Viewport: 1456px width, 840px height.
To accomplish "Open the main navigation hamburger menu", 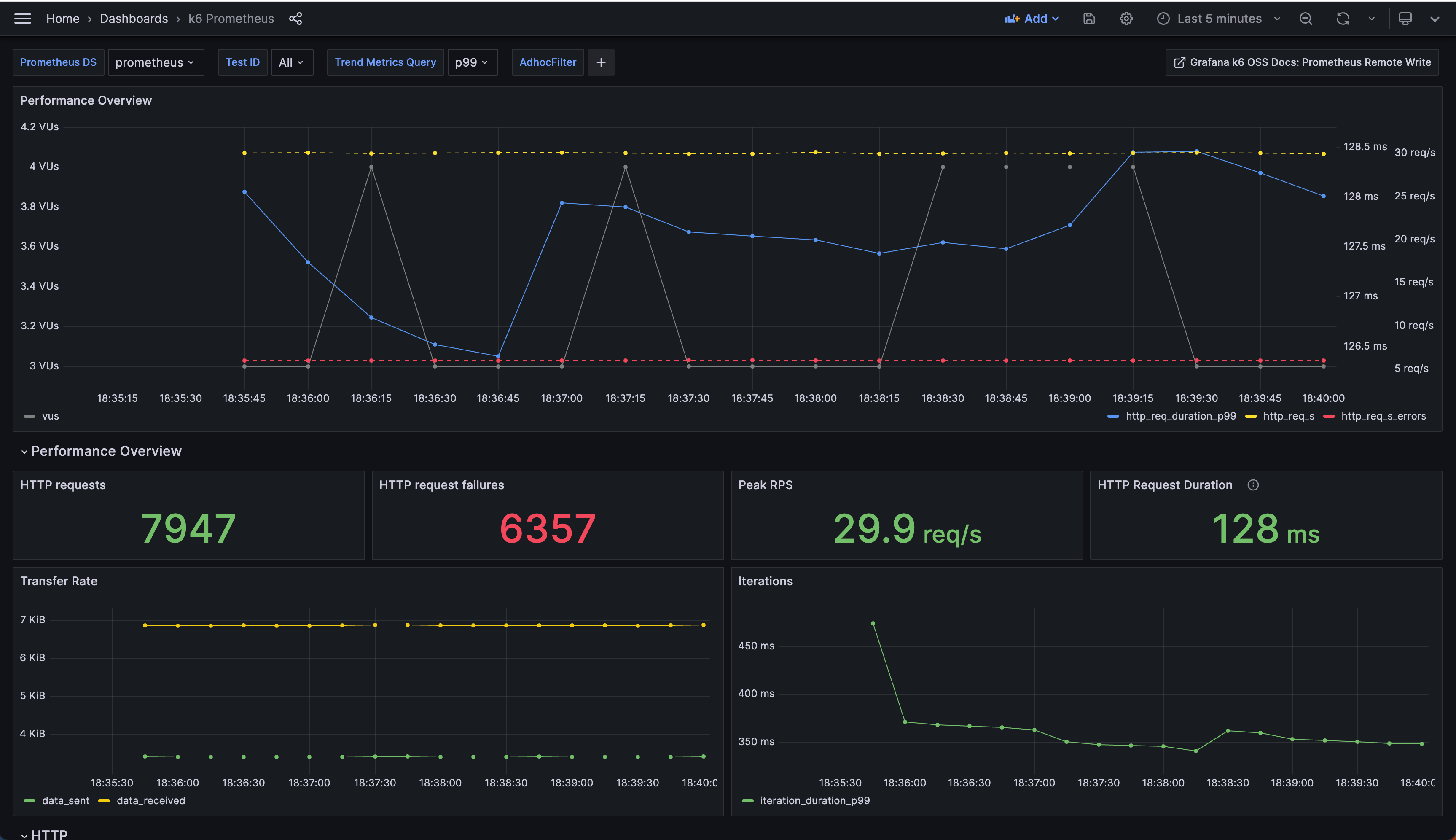I will pos(22,18).
